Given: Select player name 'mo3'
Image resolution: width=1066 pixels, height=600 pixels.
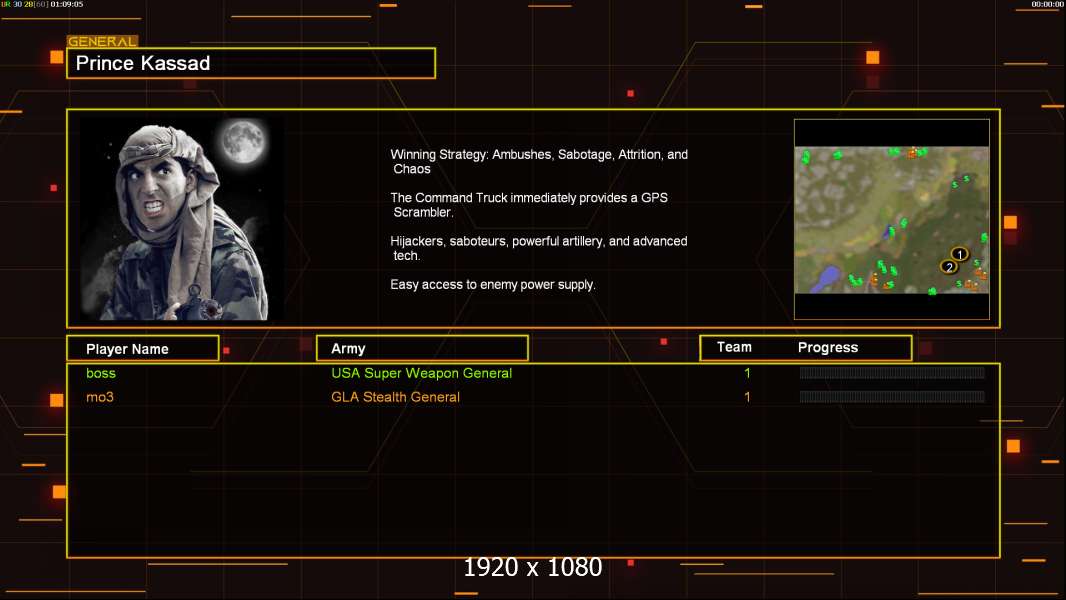Looking at the screenshot, I should 99,397.
